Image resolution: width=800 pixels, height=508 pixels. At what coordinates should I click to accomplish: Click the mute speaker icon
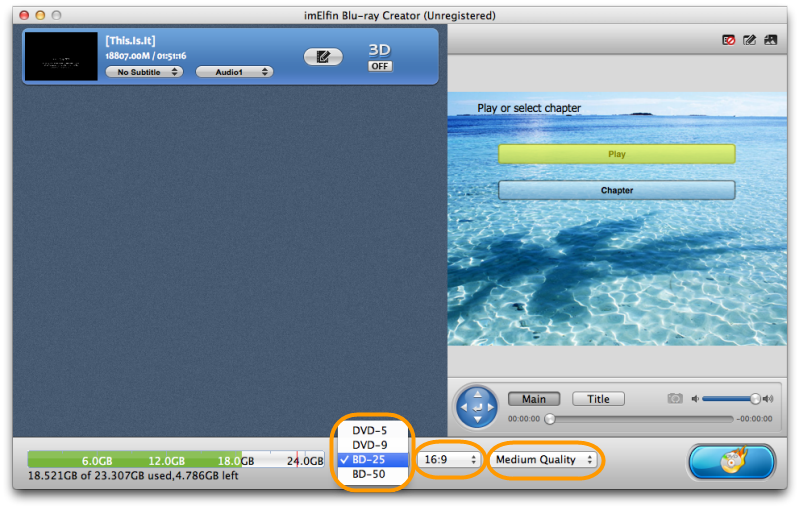(695, 399)
